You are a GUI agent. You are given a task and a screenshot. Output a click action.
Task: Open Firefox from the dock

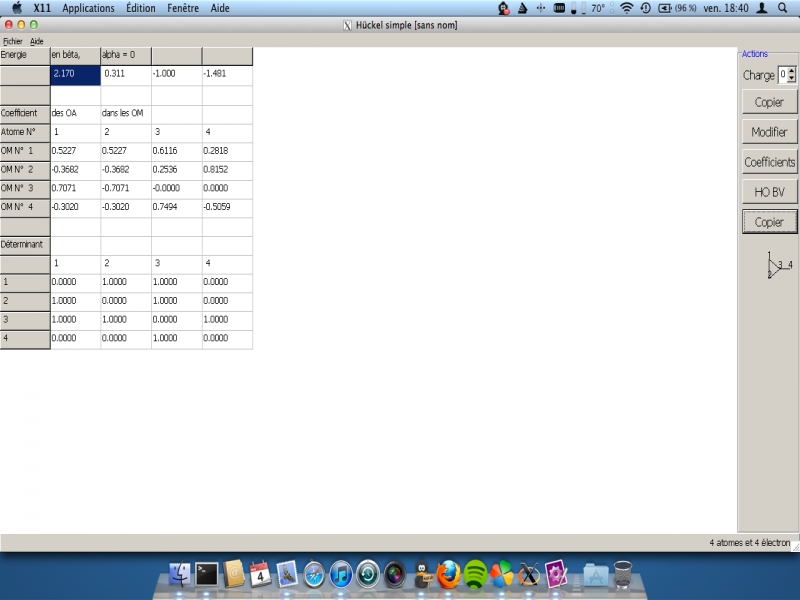coord(450,575)
